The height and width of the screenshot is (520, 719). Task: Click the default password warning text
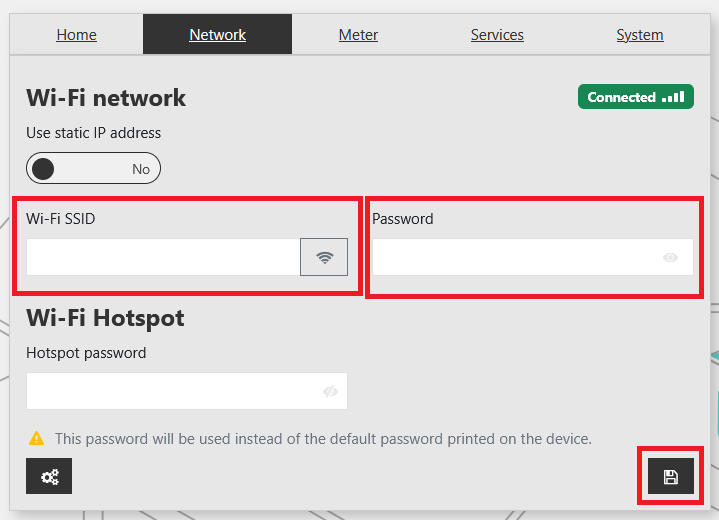323,439
